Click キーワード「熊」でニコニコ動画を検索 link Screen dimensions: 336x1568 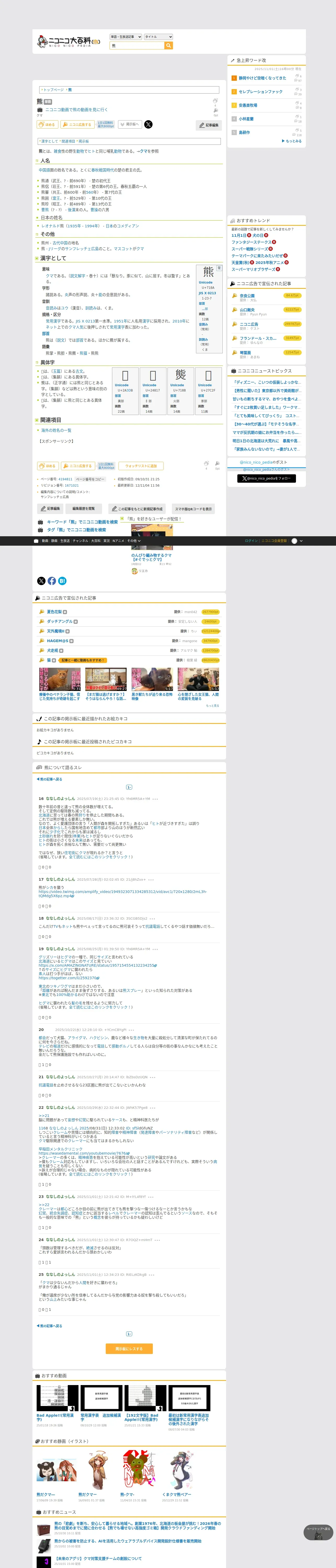(x=82, y=522)
